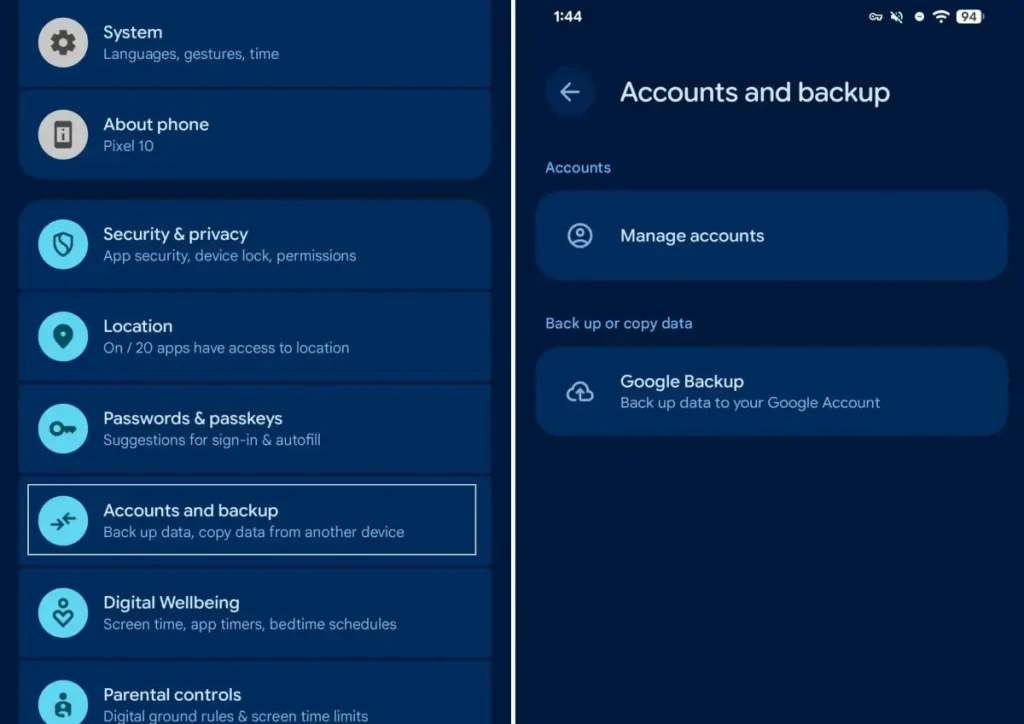Tap the About phone info icon

(x=63, y=135)
